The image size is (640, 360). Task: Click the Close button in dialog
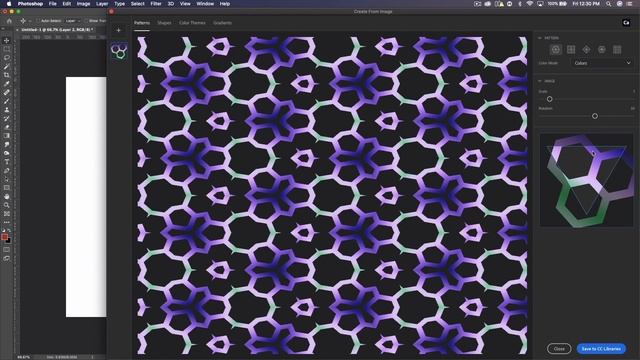(559, 349)
